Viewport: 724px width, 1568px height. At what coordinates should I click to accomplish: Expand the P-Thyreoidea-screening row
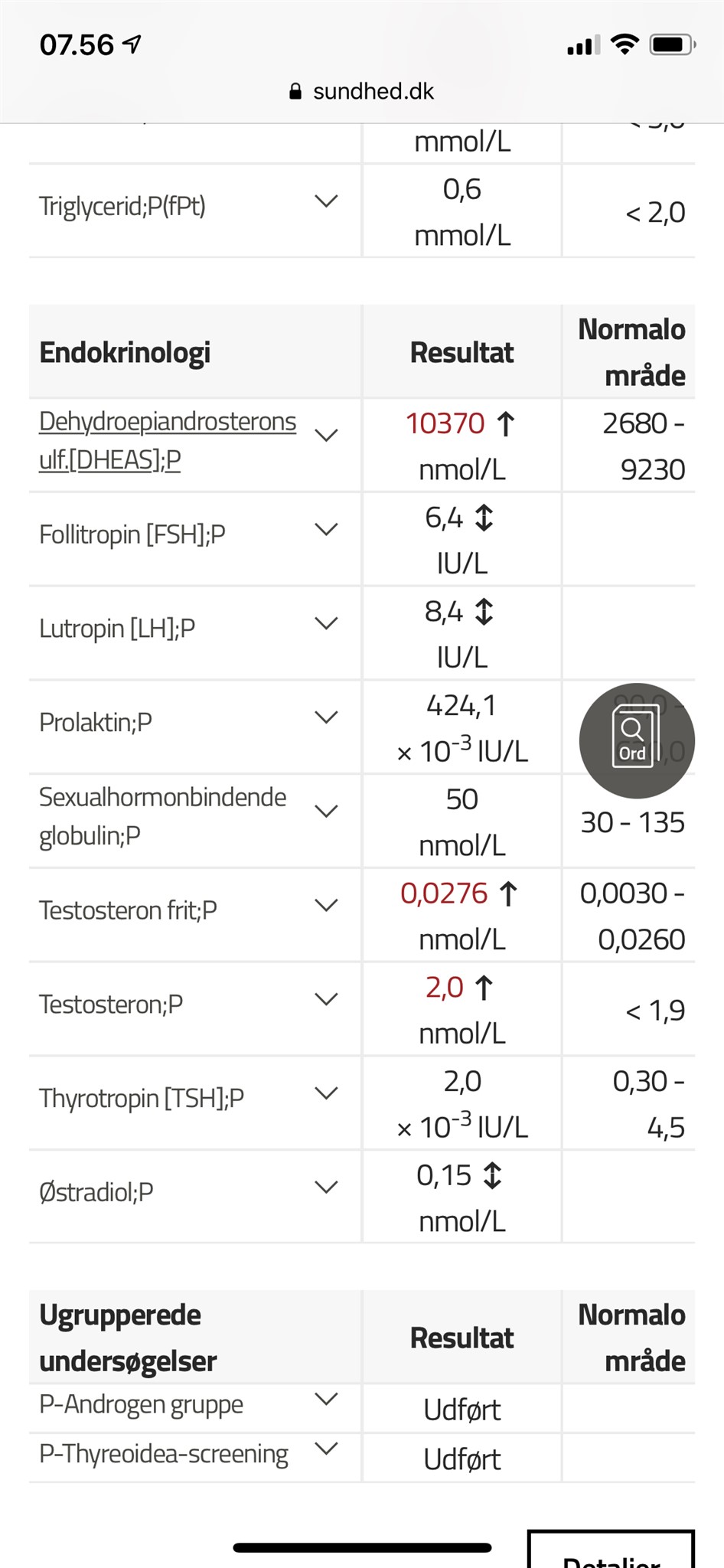pos(327,1449)
